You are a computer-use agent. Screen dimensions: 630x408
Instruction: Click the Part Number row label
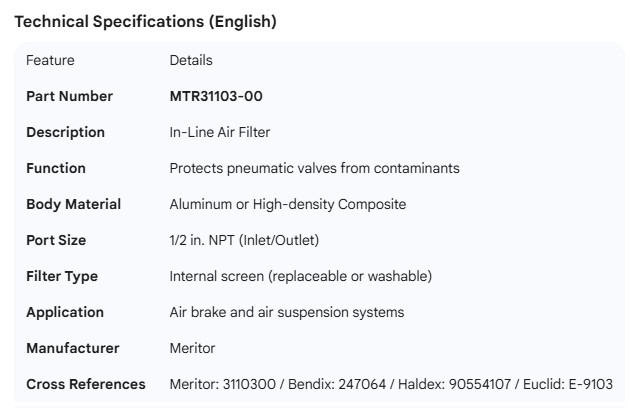69,96
